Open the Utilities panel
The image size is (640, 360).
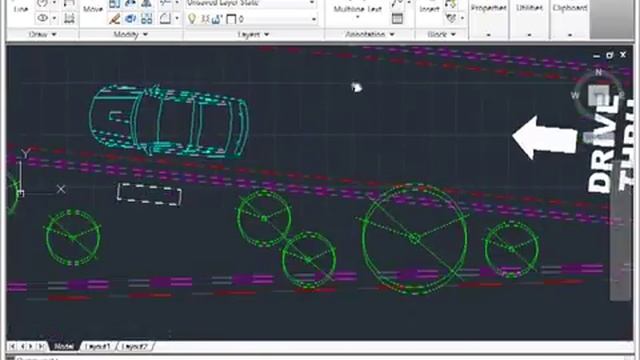click(x=529, y=20)
